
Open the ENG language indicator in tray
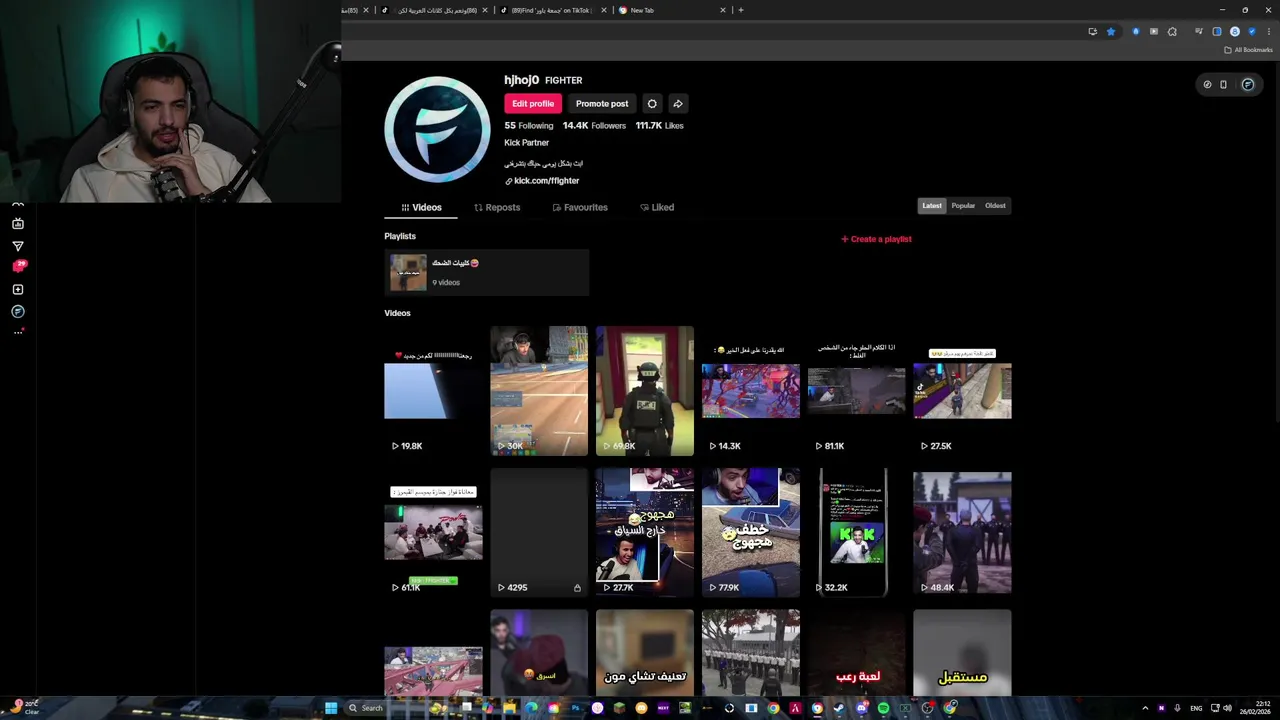1196,708
